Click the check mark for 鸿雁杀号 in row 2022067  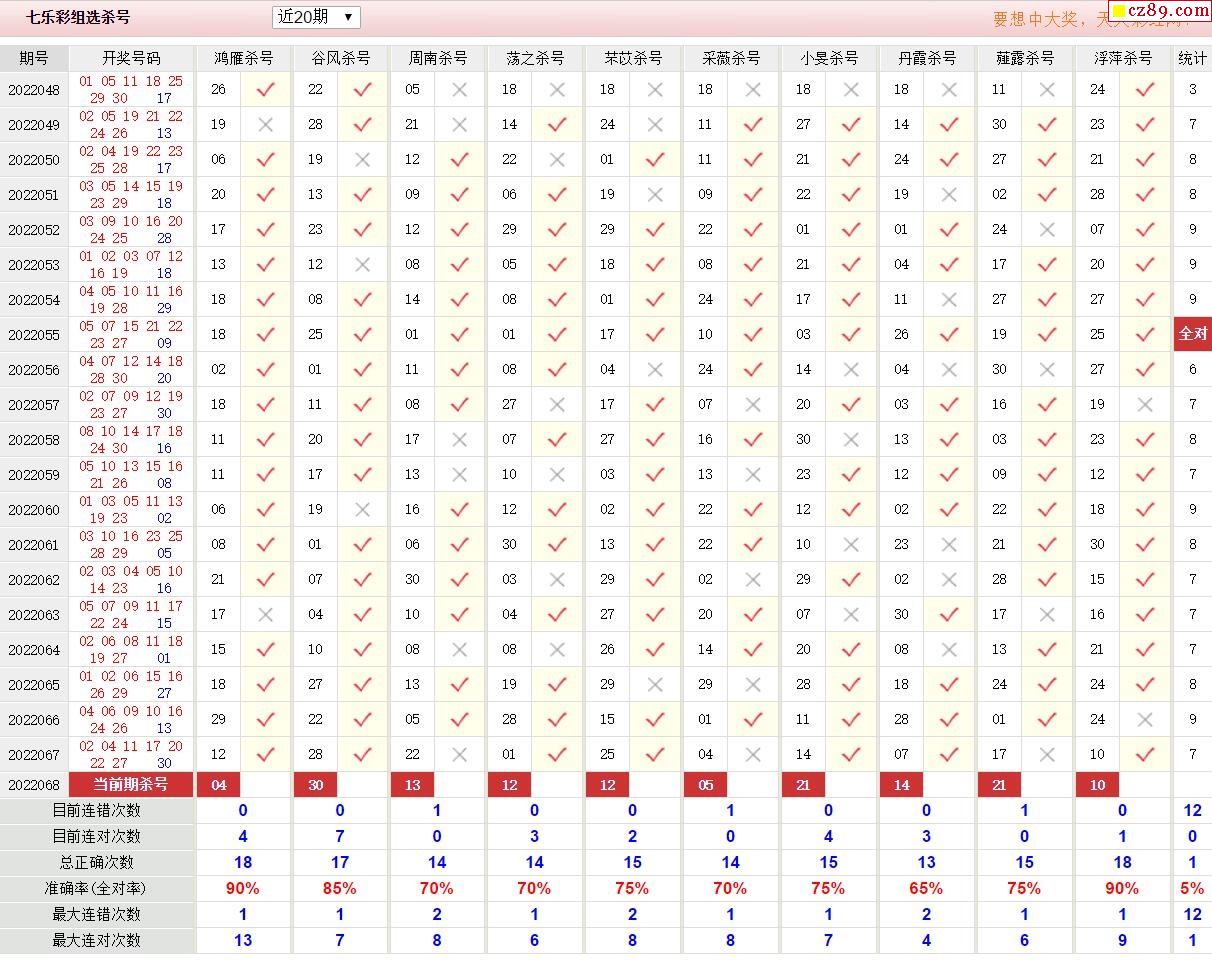coord(265,754)
